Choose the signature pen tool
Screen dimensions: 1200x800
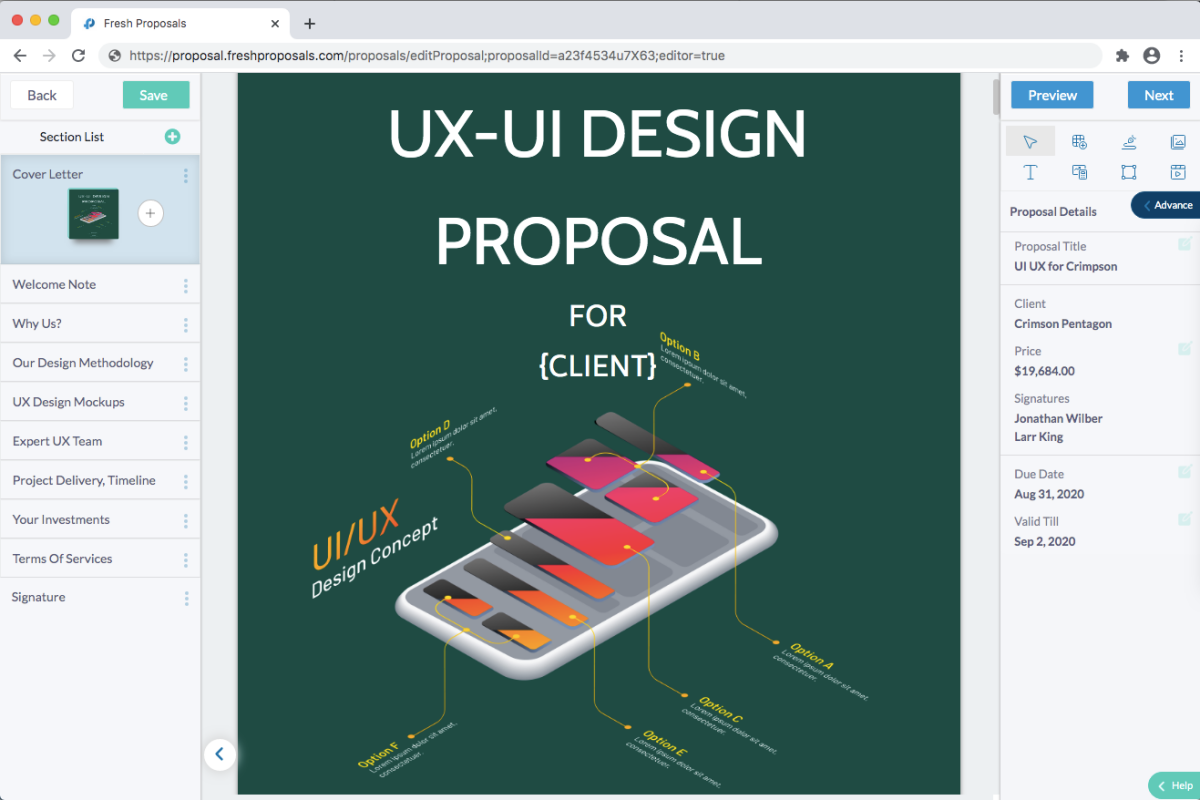pos(1129,142)
